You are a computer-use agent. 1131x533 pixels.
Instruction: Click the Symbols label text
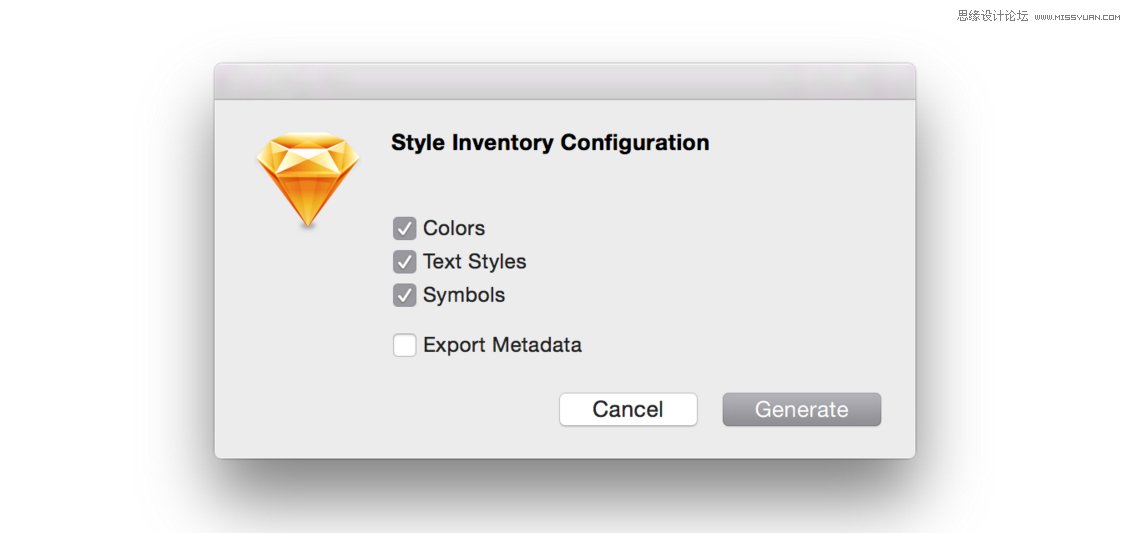464,296
